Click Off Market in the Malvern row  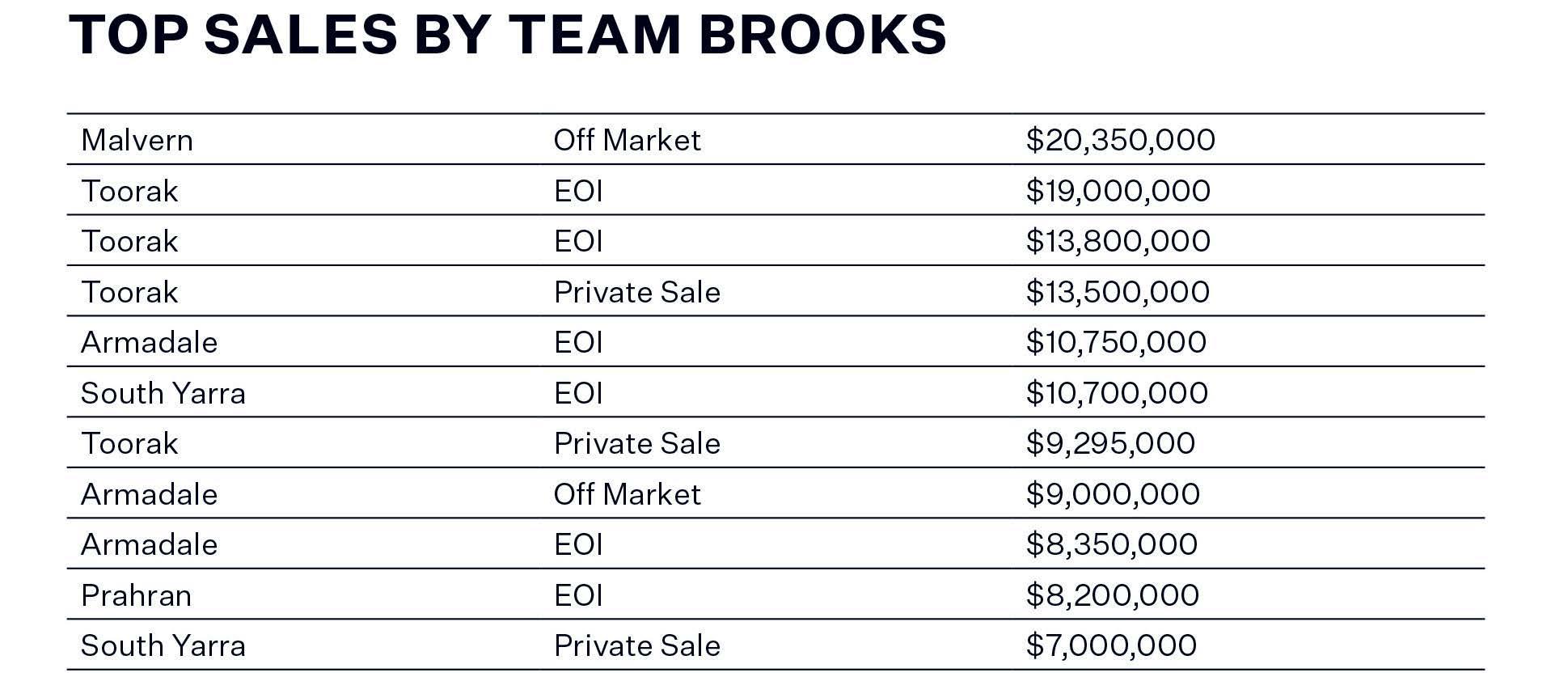tap(627, 140)
